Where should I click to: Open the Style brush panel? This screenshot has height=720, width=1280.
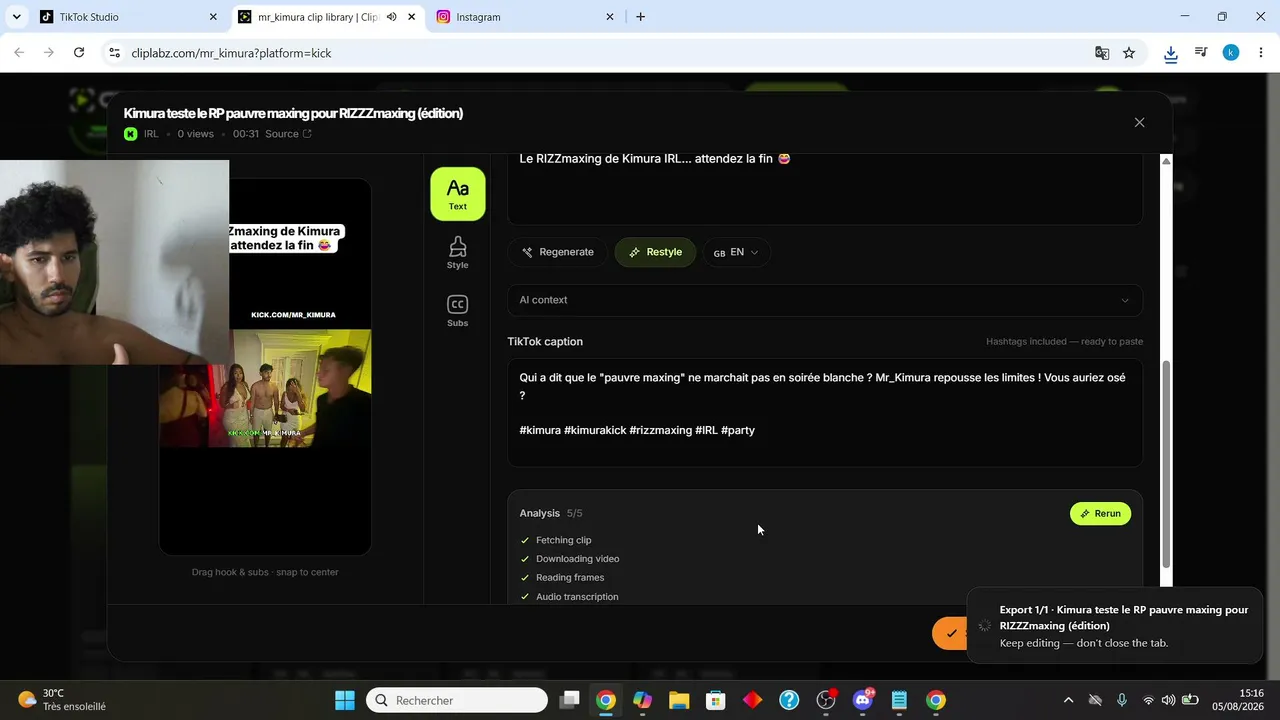pos(458,252)
